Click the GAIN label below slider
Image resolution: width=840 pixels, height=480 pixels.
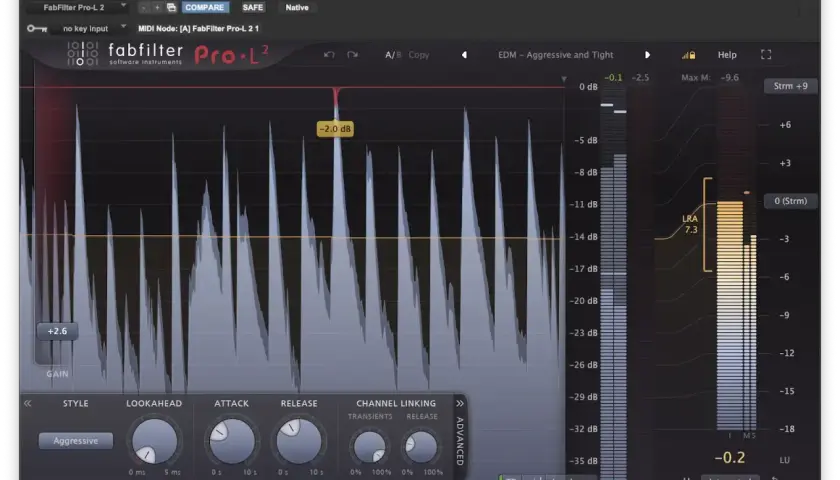click(x=57, y=374)
